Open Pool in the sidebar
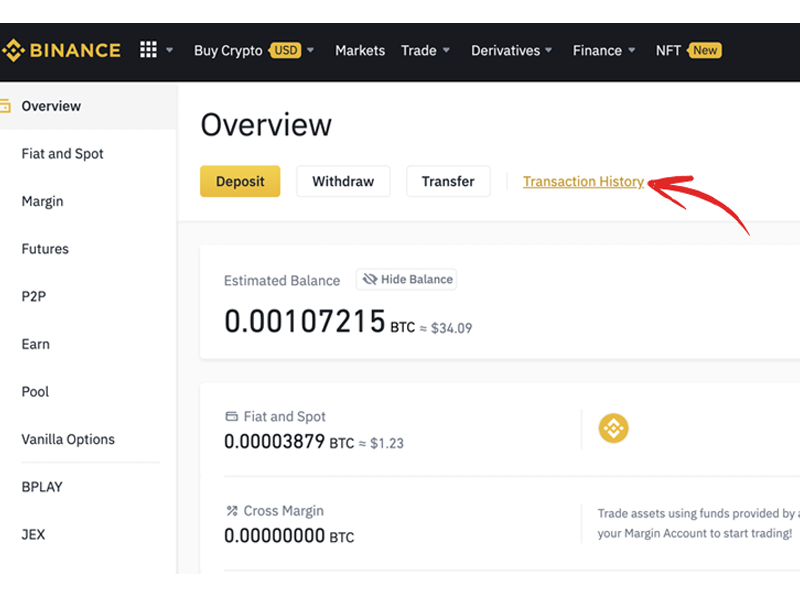 [x=35, y=391]
